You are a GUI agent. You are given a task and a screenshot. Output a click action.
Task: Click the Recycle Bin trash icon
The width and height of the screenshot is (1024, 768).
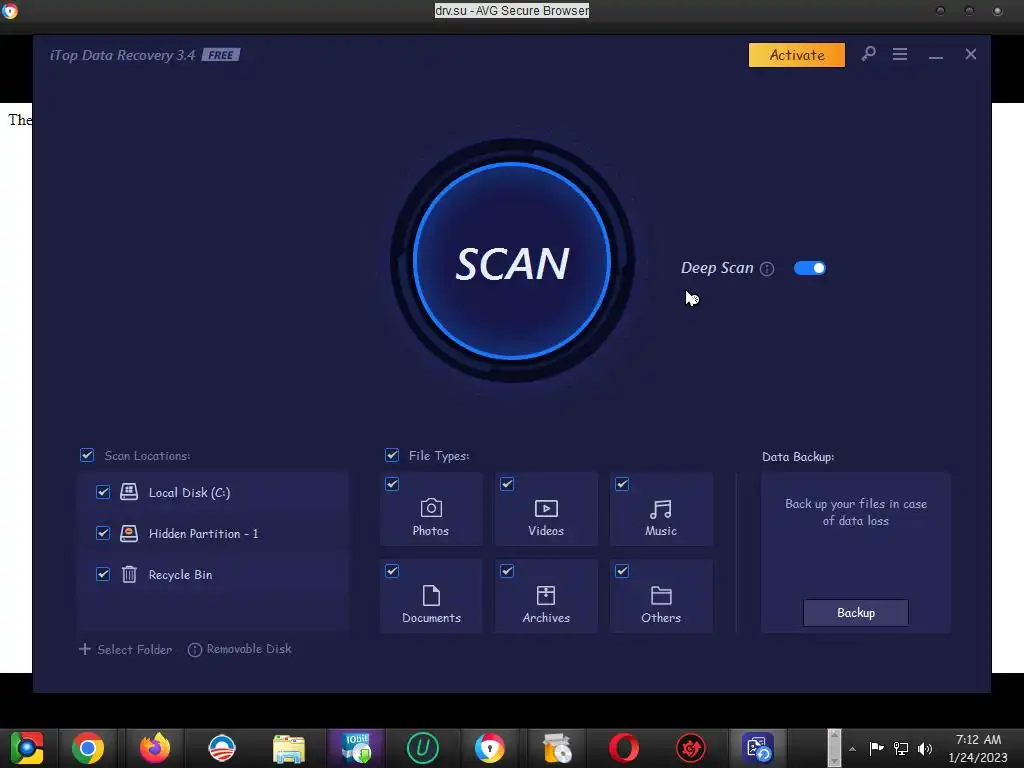(x=129, y=574)
